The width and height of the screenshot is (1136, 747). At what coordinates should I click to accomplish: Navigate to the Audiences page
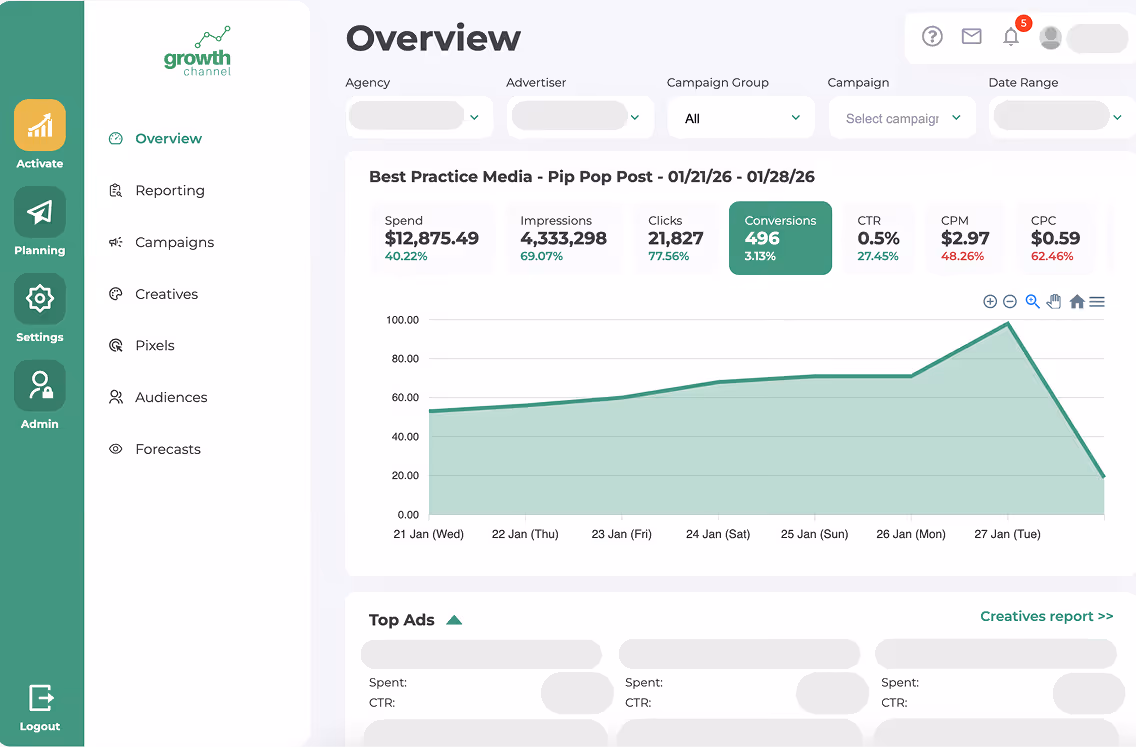tap(170, 397)
